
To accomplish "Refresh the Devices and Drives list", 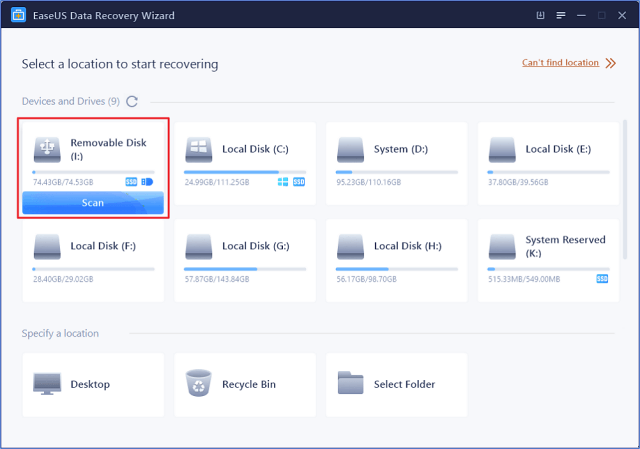I will [x=132, y=101].
